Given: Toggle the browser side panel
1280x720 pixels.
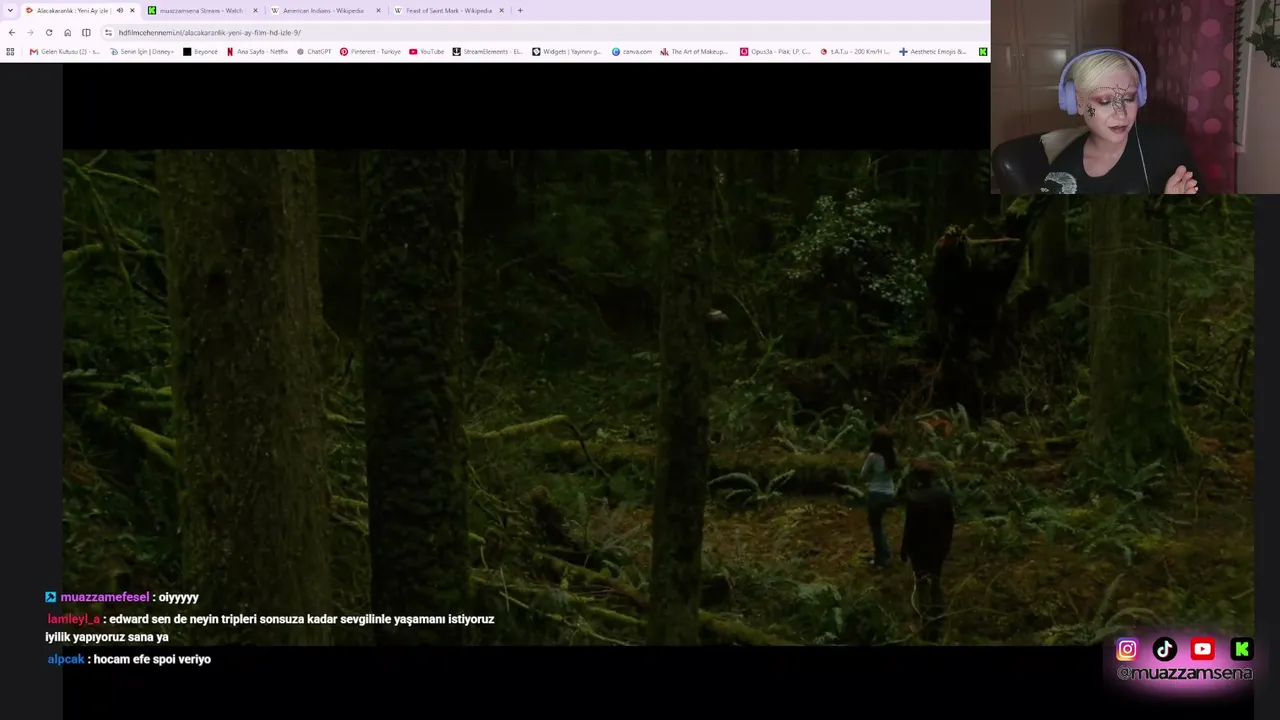Looking at the screenshot, I should pos(86,32).
